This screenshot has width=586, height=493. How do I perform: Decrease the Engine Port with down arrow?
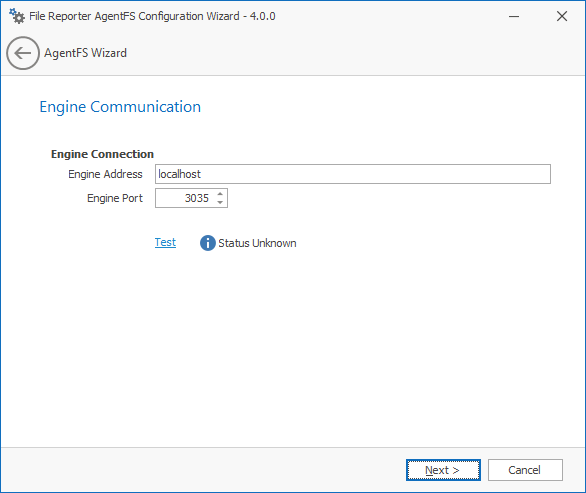220,203
